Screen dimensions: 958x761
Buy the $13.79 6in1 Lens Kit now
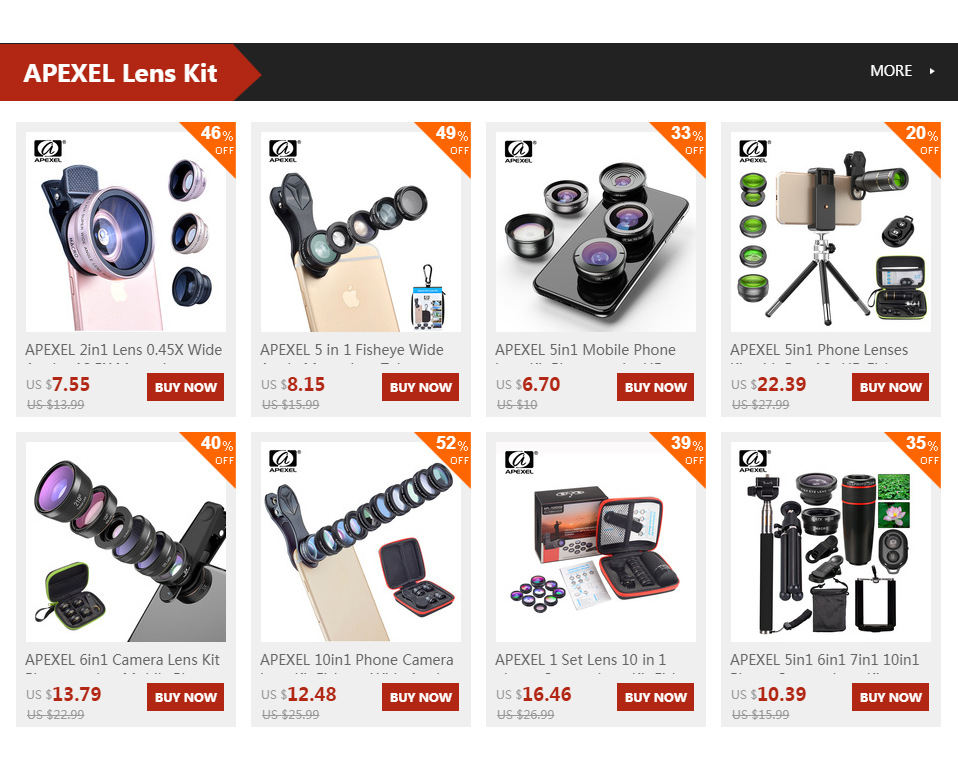[x=186, y=697]
